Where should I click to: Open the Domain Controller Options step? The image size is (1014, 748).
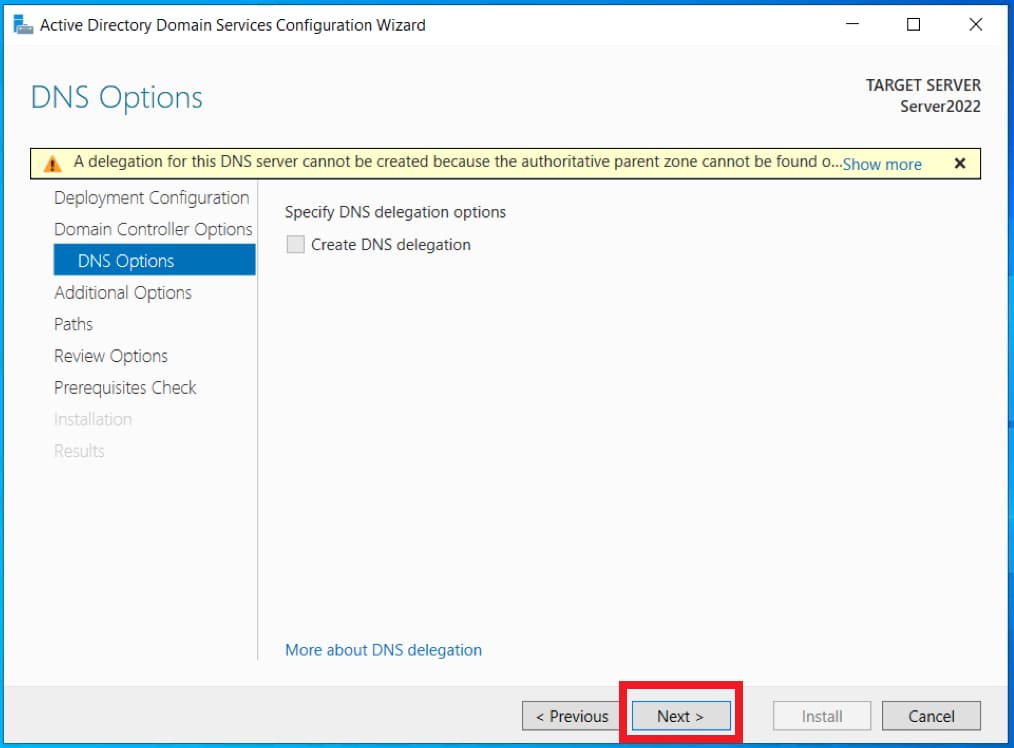(153, 229)
